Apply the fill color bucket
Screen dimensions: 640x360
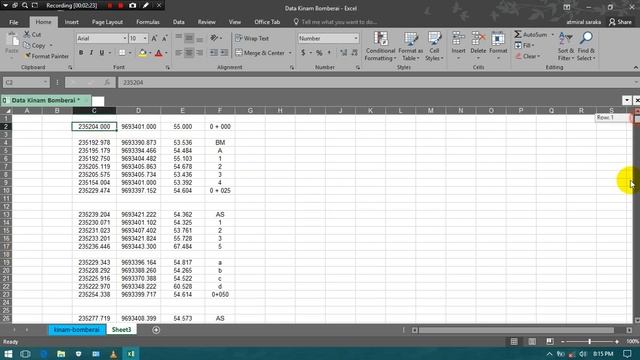142,53
